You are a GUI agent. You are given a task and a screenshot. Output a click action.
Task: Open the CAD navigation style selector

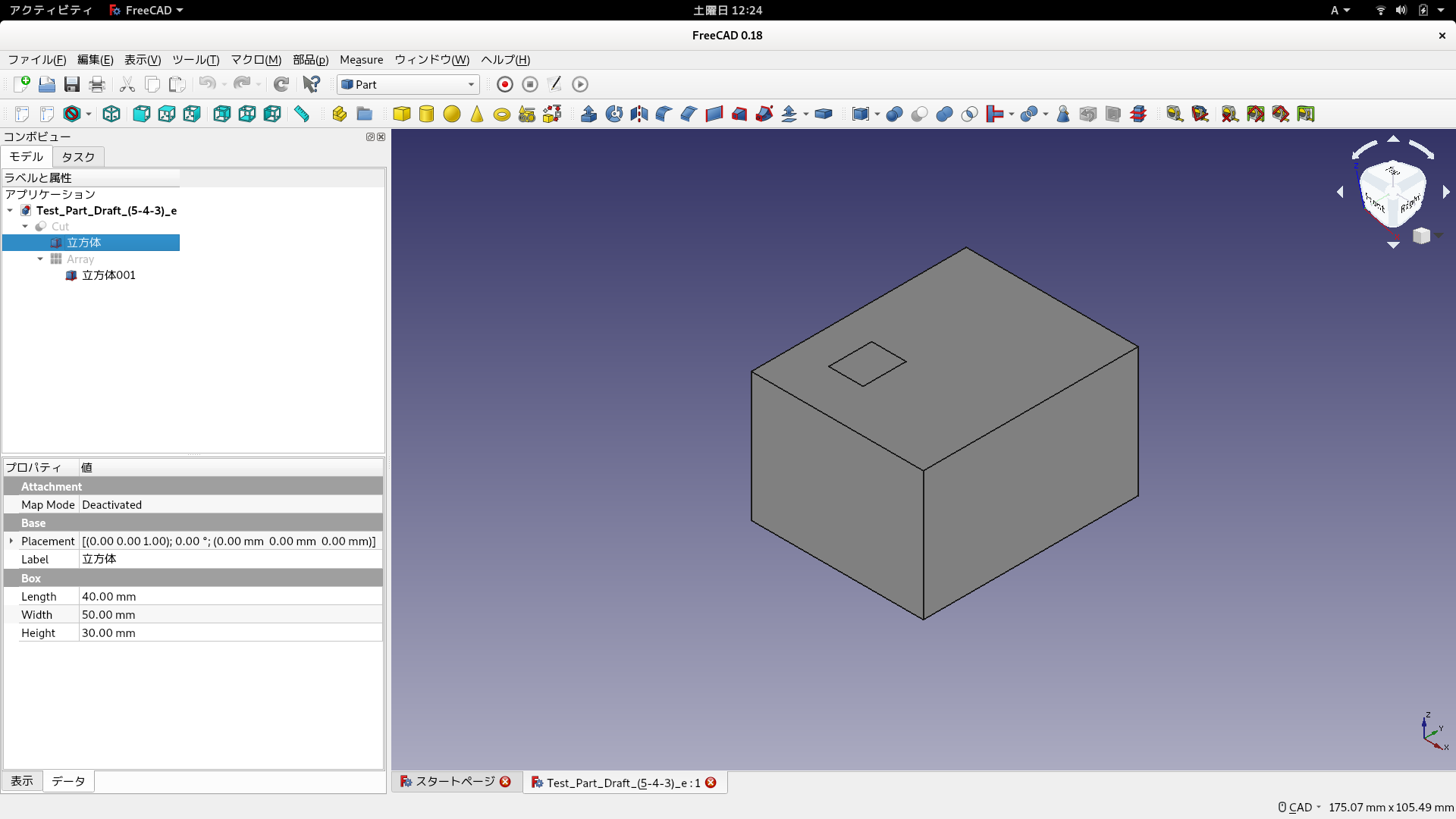1298,807
